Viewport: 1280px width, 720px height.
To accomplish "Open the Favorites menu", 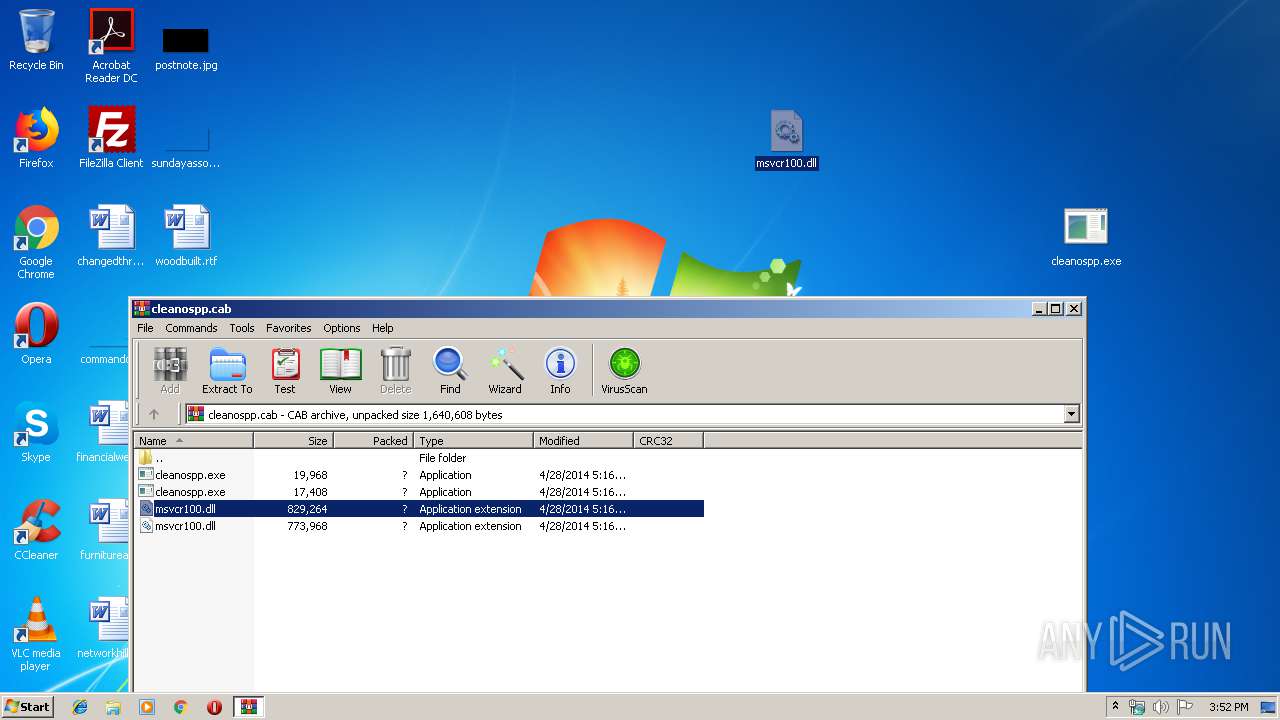I will pos(289,328).
